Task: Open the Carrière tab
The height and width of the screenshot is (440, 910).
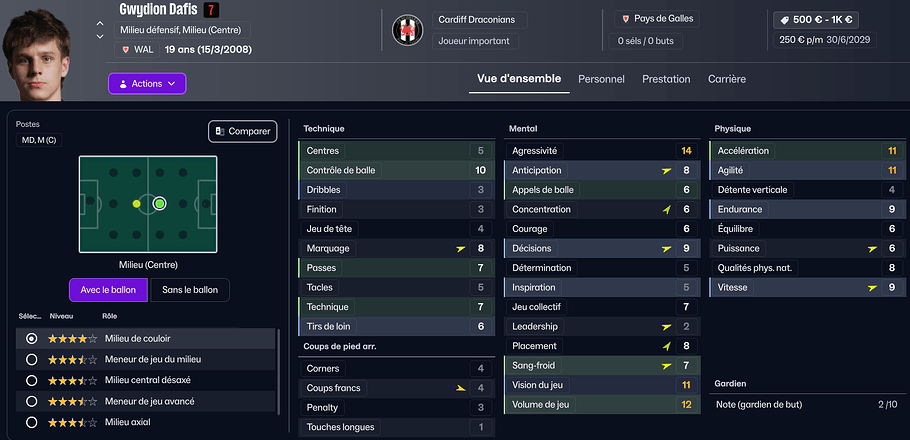Action: pos(726,79)
